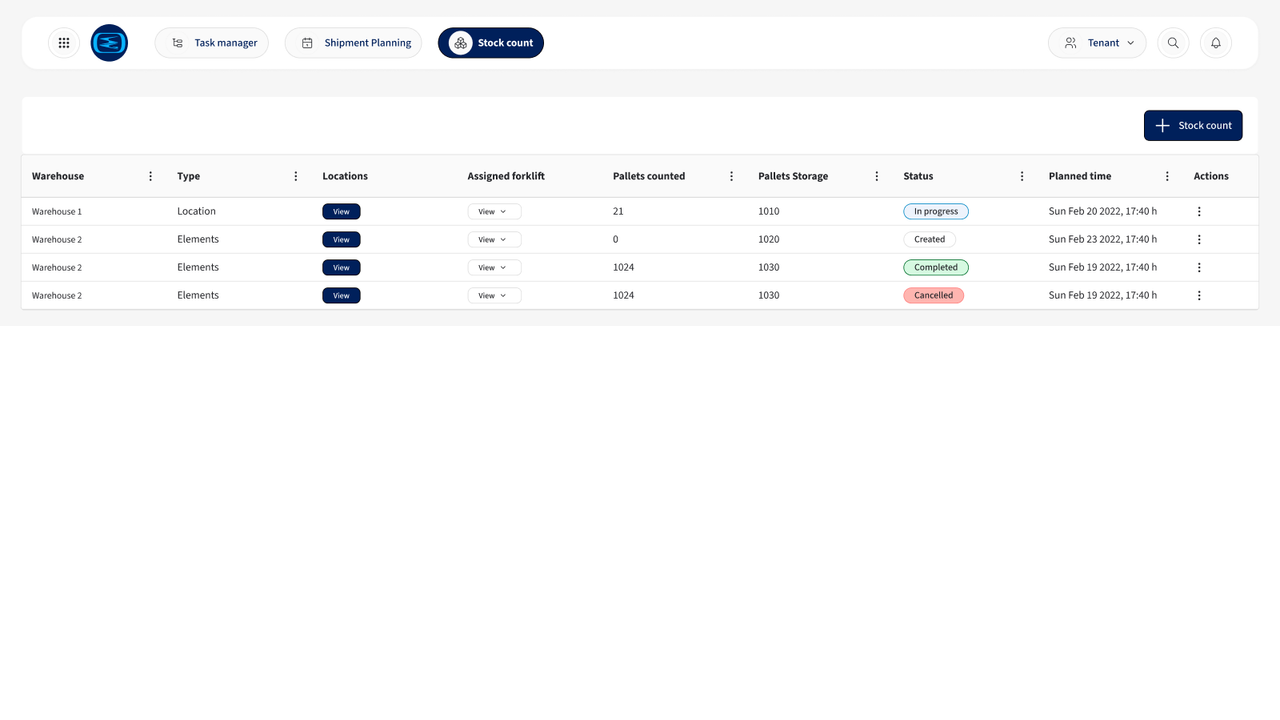
Task: Expand the Tenant dropdown
Action: (1097, 43)
